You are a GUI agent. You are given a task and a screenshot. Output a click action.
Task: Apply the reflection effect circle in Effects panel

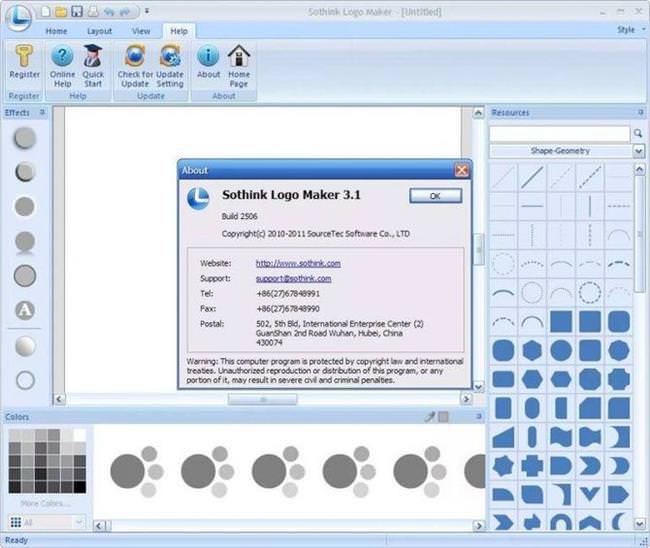click(25, 243)
